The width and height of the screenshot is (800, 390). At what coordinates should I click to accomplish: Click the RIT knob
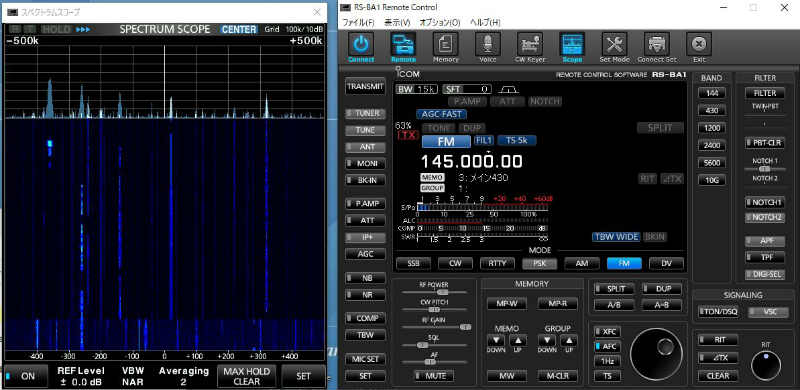tap(766, 365)
